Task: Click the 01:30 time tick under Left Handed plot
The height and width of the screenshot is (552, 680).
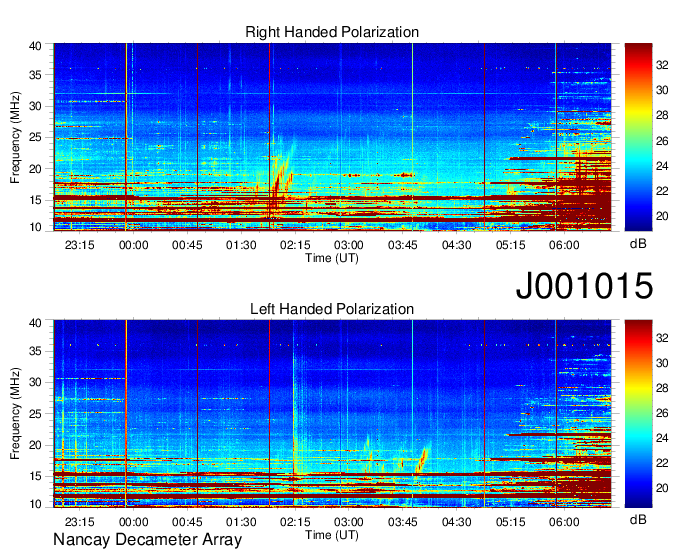Action: (x=241, y=522)
